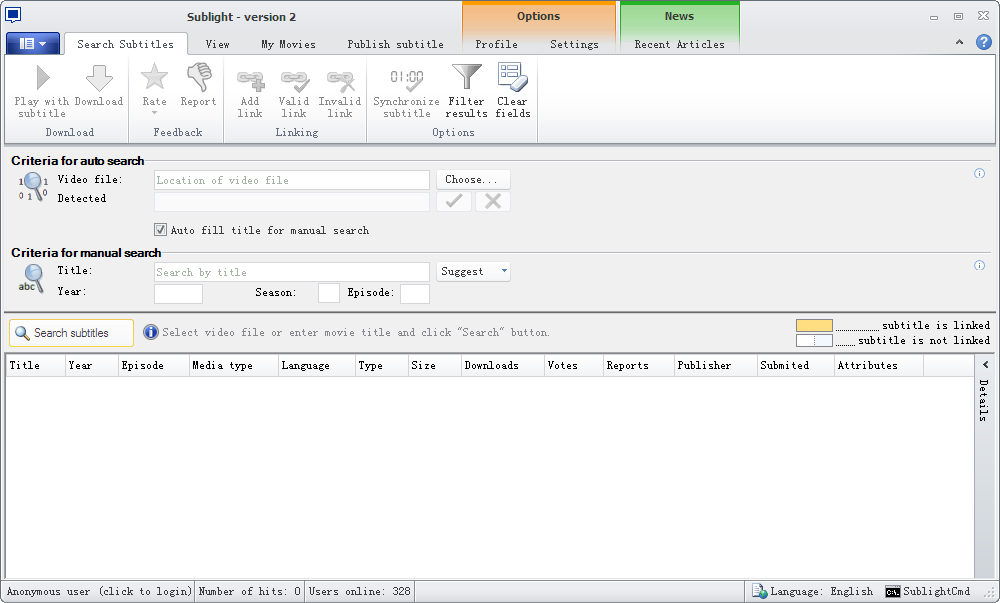Sort by the Title column header
The image size is (1000, 603).
(36, 365)
